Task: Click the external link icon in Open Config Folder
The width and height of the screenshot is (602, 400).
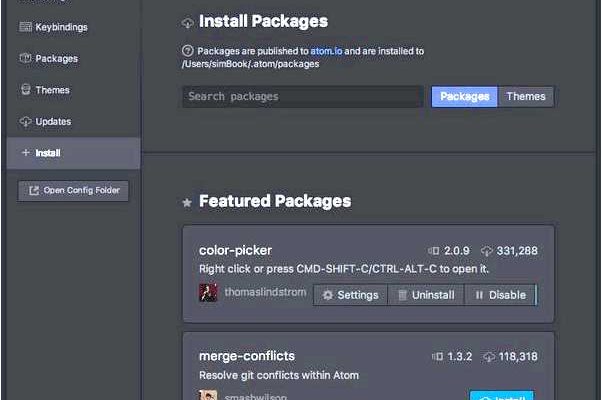Action: 34,190
